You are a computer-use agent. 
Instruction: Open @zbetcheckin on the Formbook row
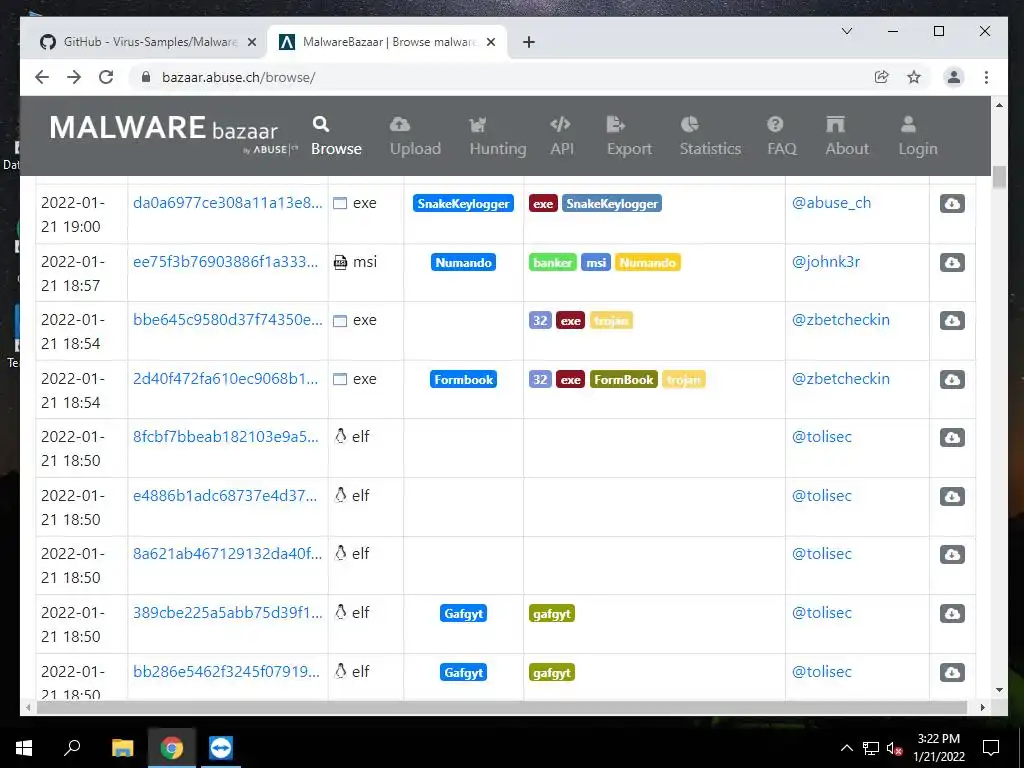tap(840, 379)
